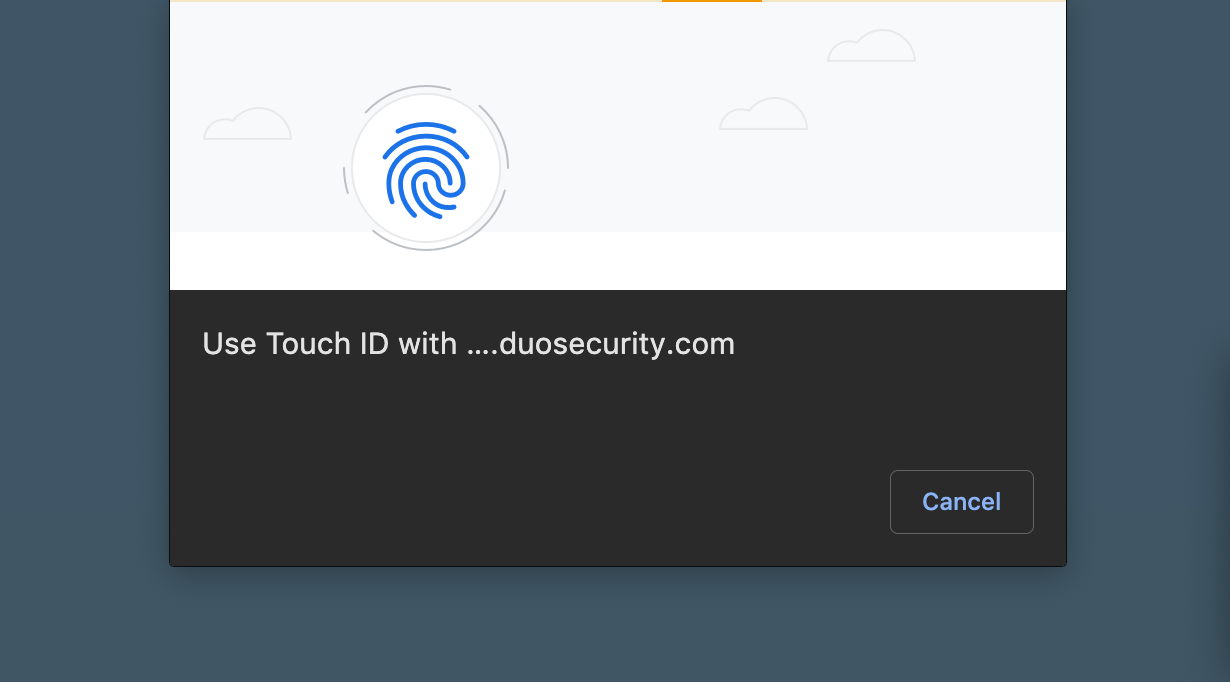This screenshot has height=682, width=1230.
Task: Click the ellipsis before duosecurity.com
Action: [x=479, y=352]
